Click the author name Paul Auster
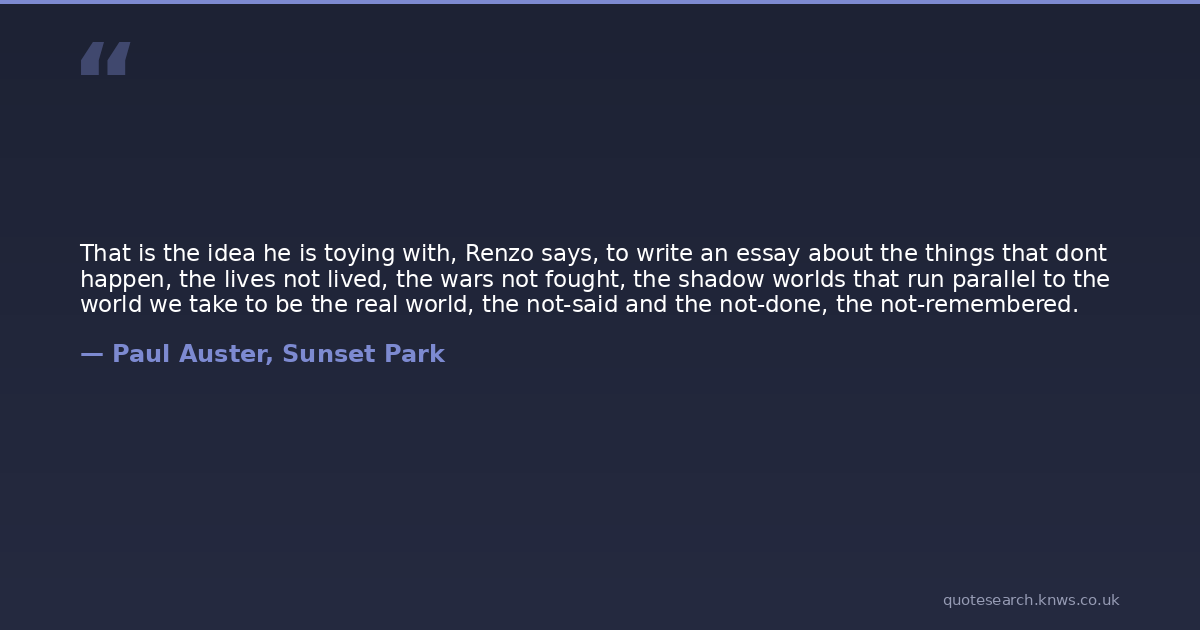Screen dimensions: 1200x630 [192, 354]
